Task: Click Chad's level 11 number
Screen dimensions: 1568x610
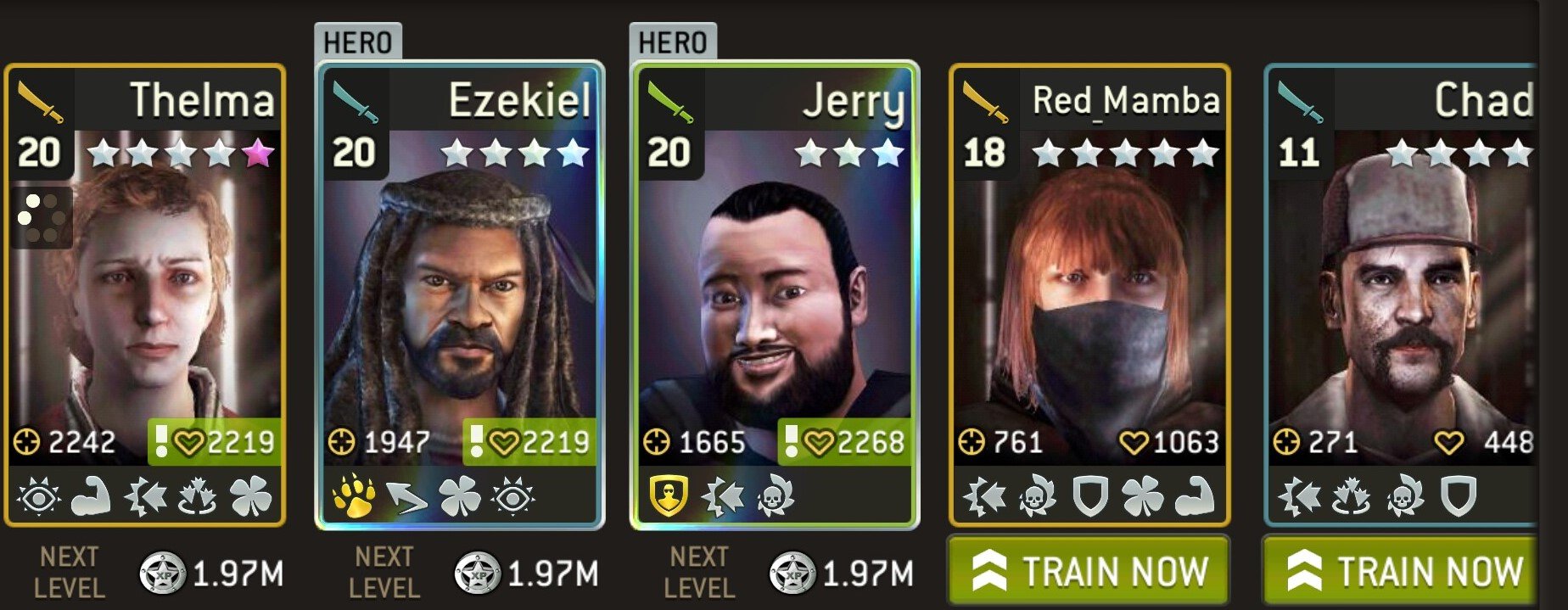Action: tap(1298, 153)
